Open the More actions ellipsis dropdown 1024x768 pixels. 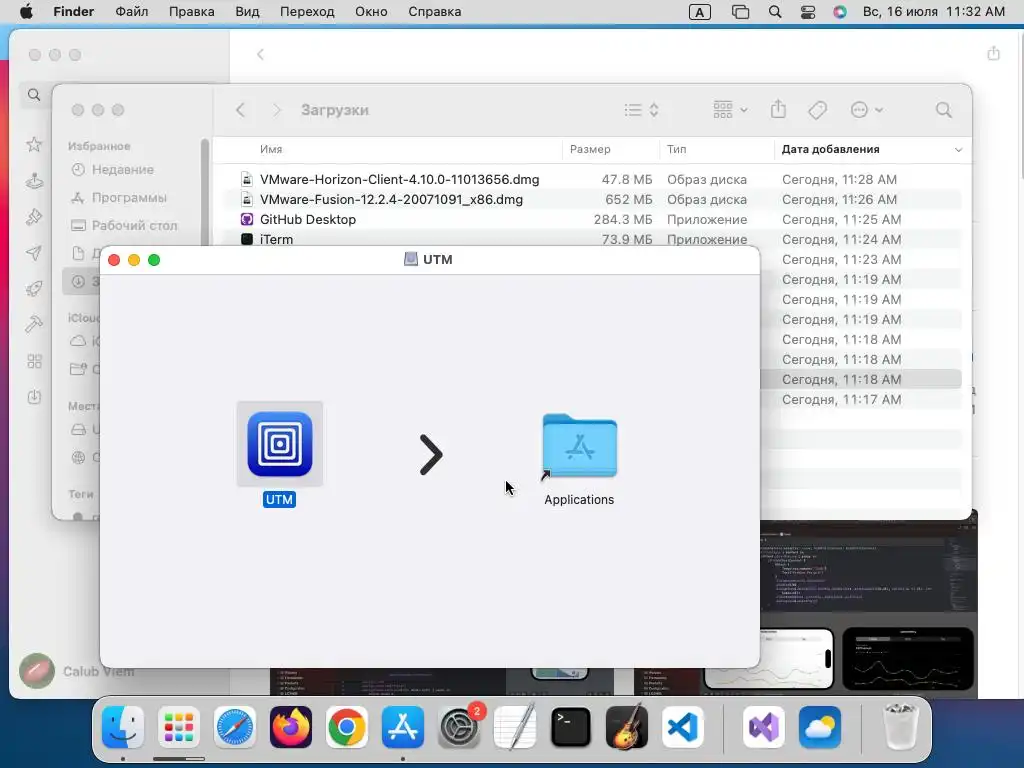click(x=867, y=110)
